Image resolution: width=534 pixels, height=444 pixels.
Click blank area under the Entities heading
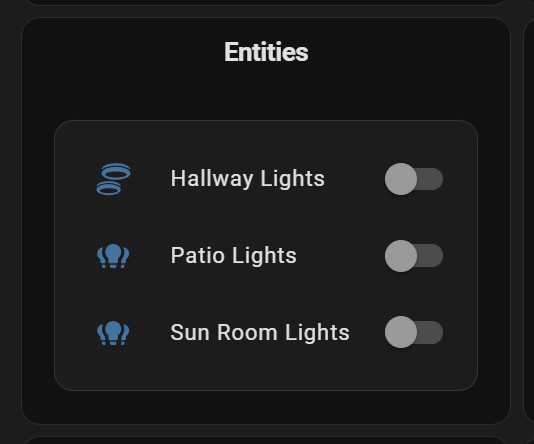(x=266, y=92)
